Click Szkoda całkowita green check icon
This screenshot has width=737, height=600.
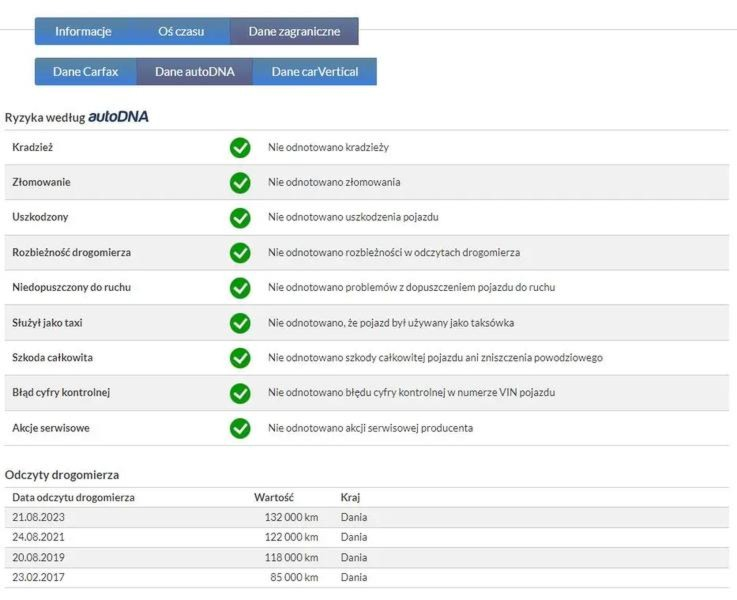(240, 358)
